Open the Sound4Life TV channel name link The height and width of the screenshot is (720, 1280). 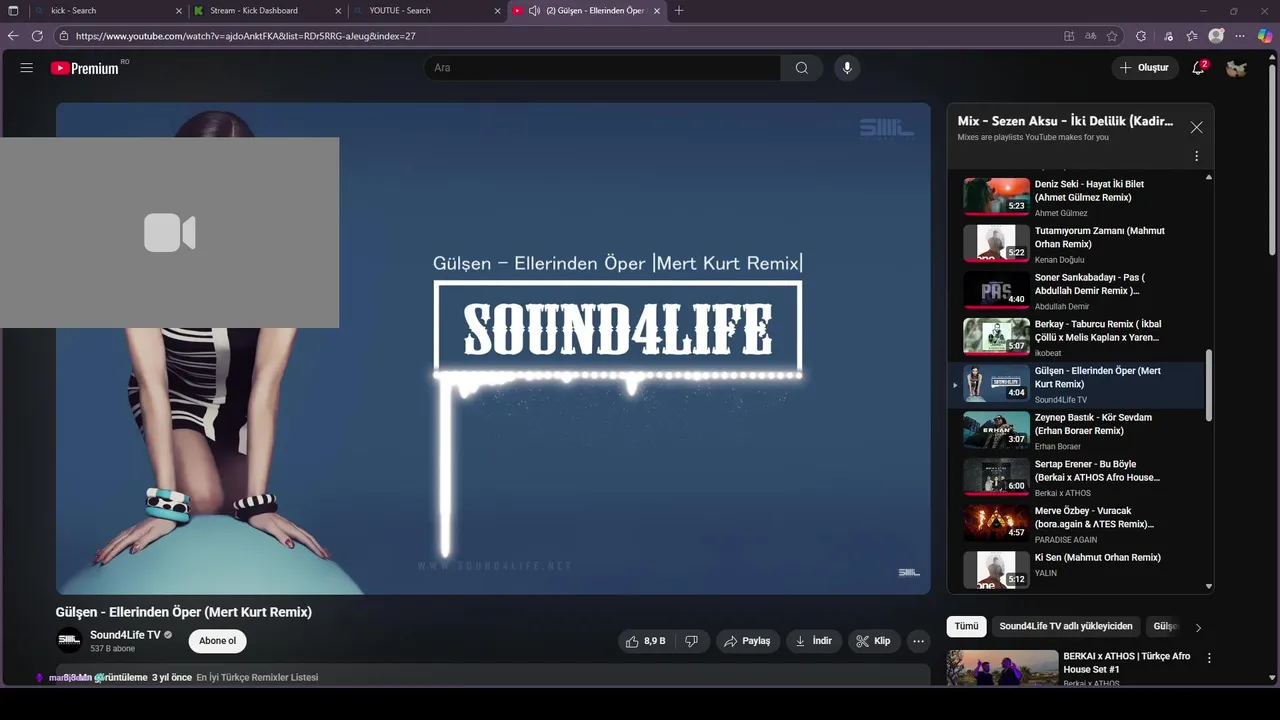tap(125, 635)
